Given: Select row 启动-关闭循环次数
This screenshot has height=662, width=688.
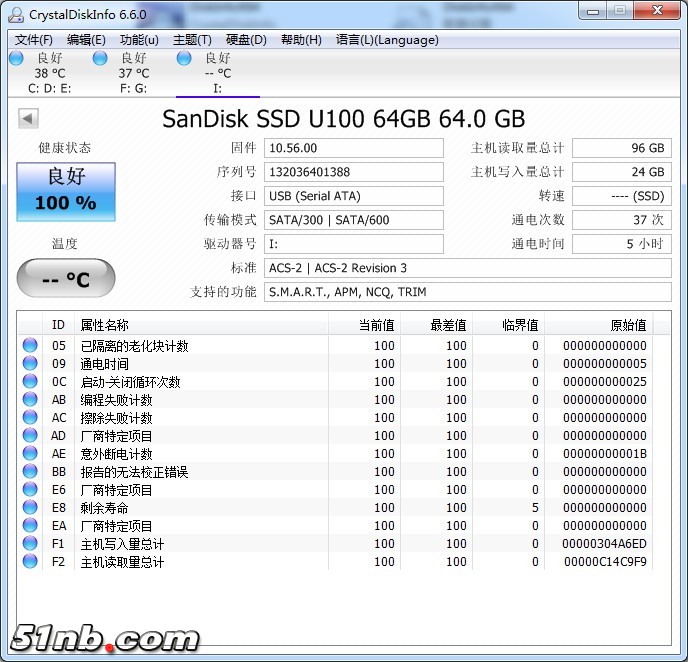Looking at the screenshot, I should coord(336,381).
